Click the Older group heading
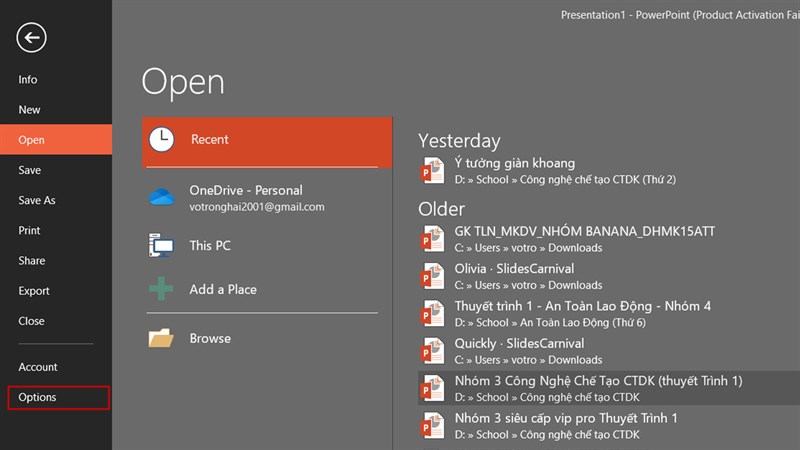The image size is (800, 450). point(441,209)
